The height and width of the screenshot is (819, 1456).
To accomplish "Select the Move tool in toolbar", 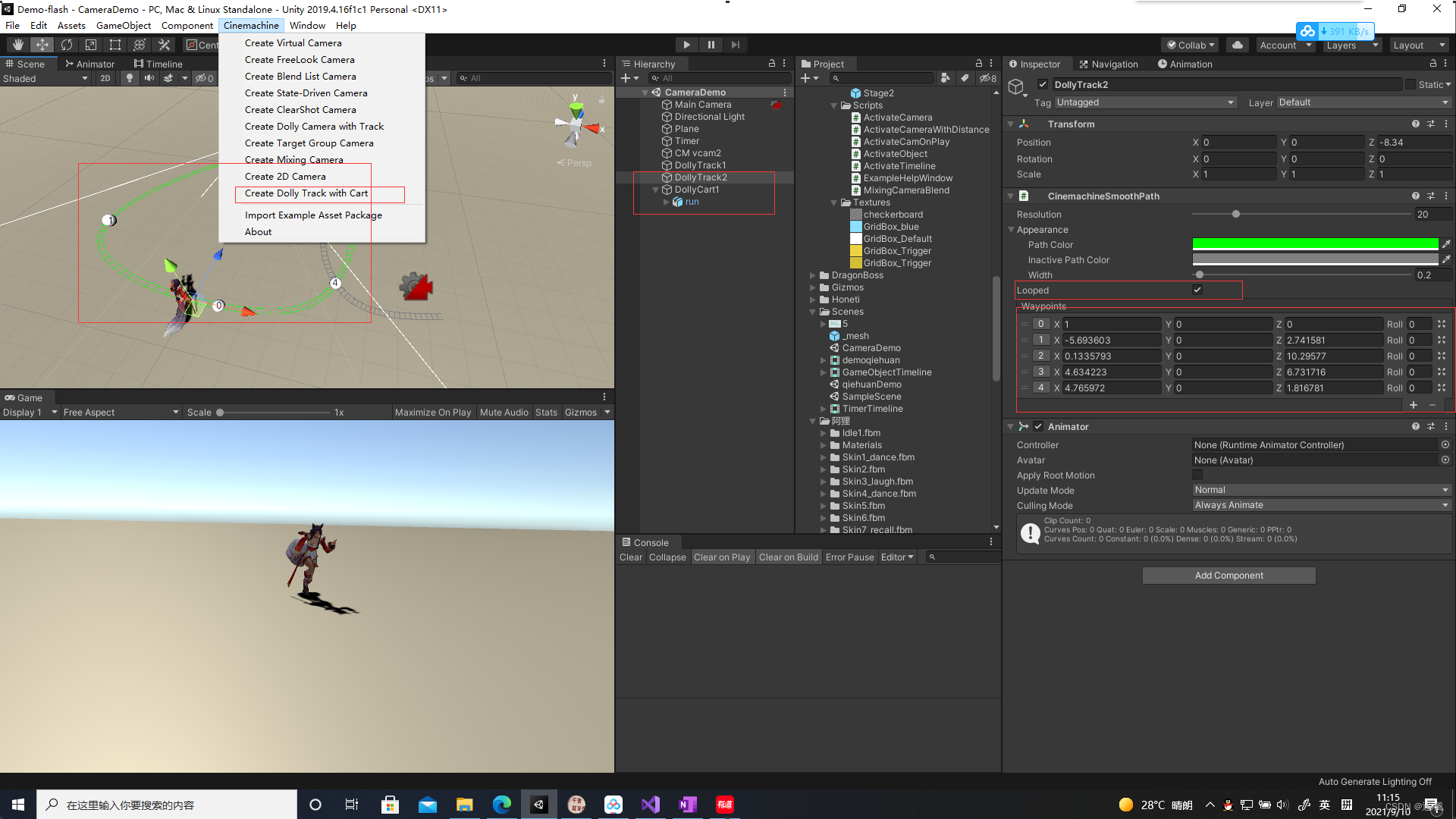I will point(42,45).
